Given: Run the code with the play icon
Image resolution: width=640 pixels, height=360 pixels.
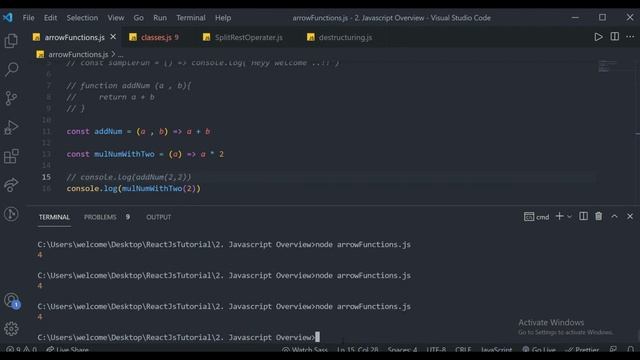Looking at the screenshot, I should (x=598, y=37).
